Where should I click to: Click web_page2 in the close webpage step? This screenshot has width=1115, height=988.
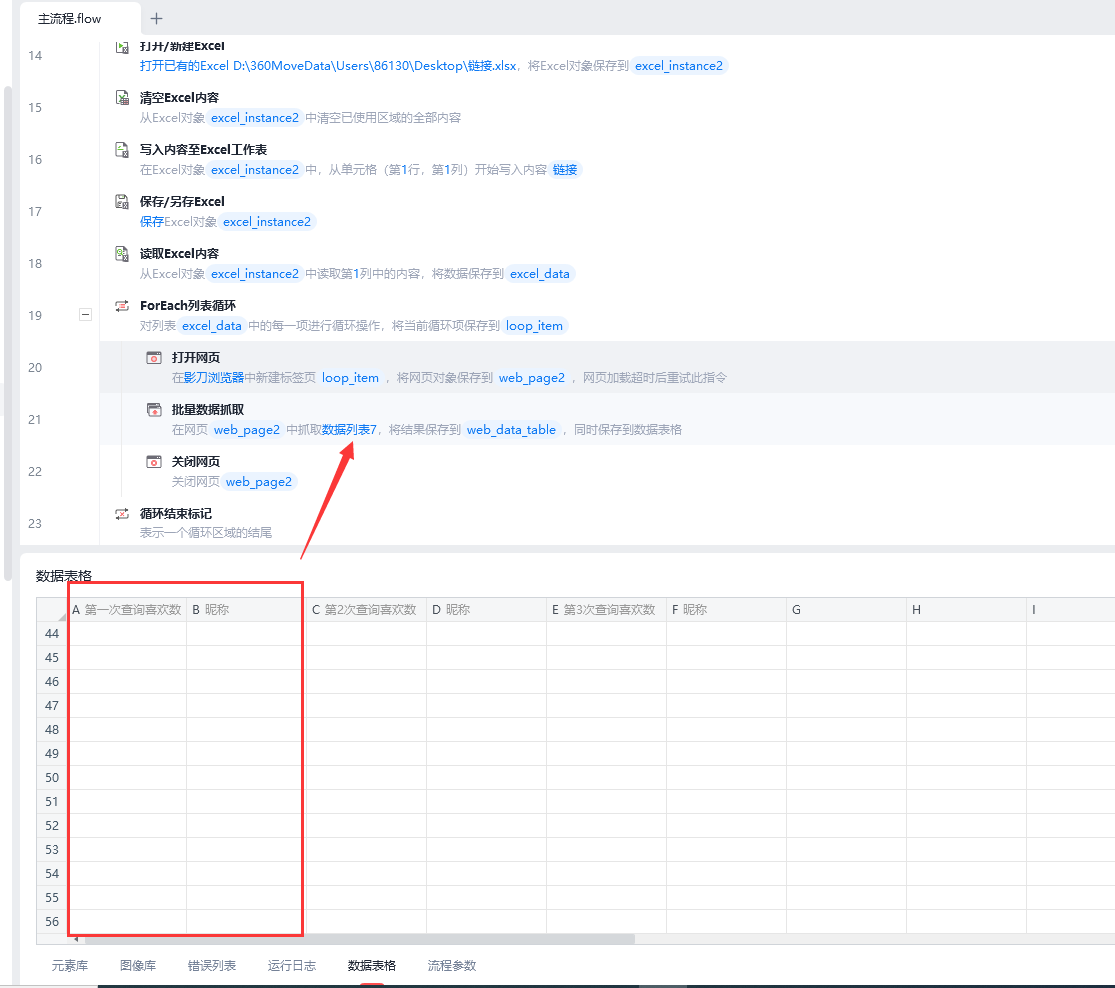(259, 482)
